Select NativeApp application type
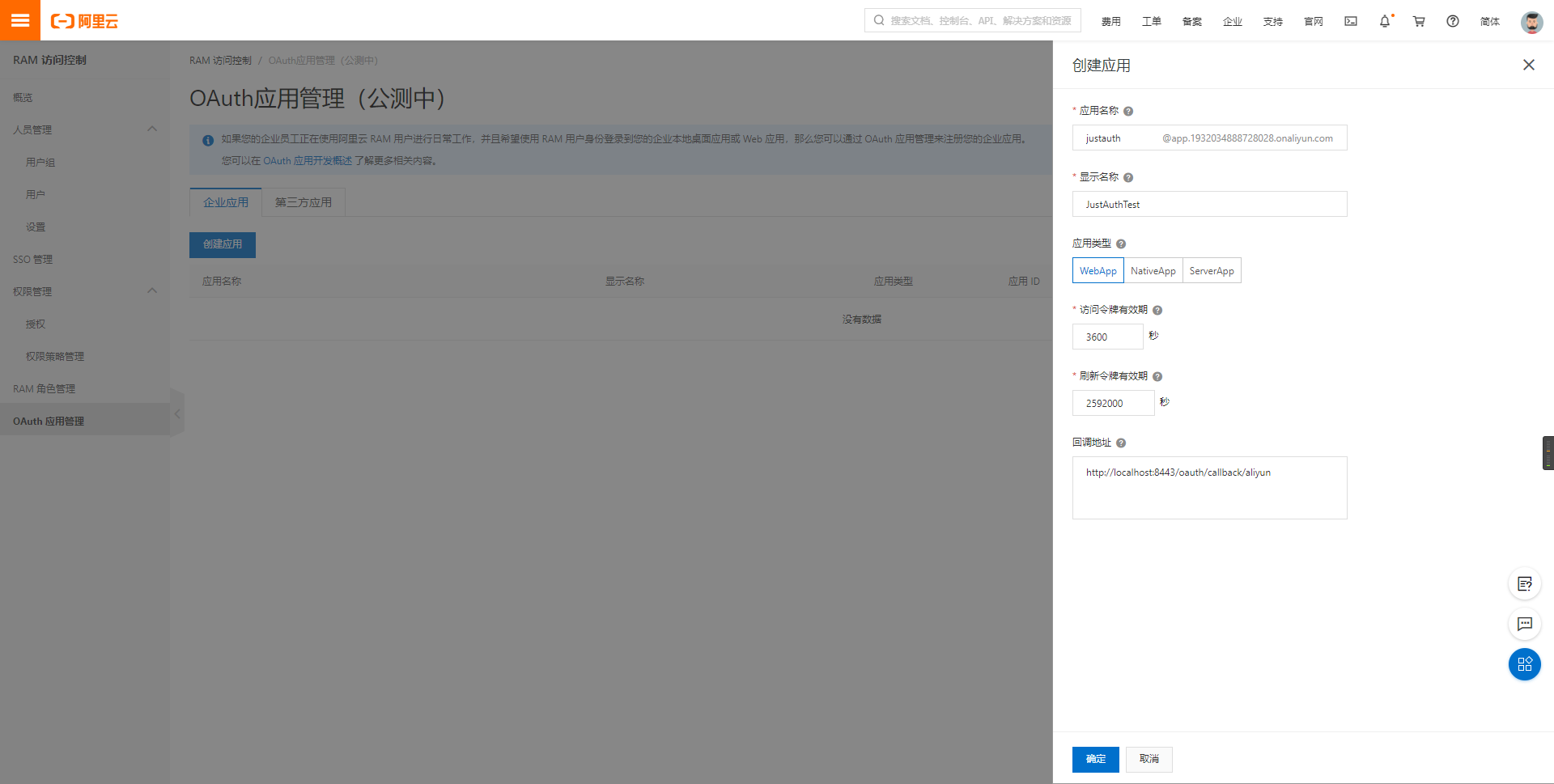This screenshot has width=1554, height=784. point(1153,271)
